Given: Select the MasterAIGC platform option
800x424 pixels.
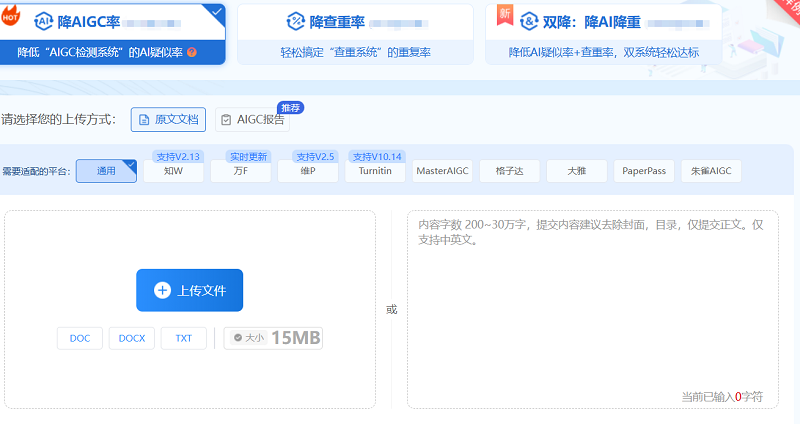Looking at the screenshot, I should coord(442,171).
